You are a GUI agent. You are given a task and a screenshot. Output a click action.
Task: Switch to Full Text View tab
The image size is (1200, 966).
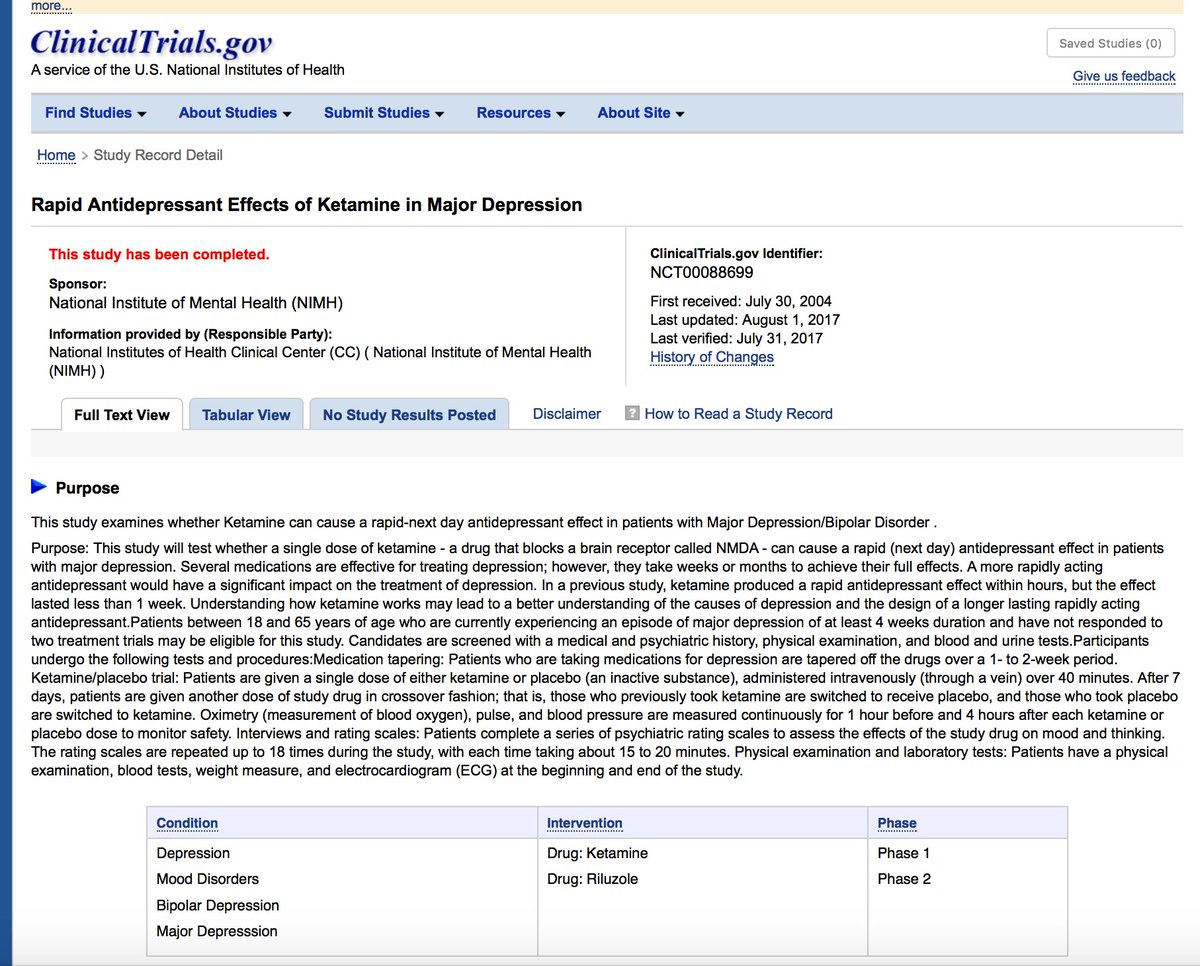(122, 415)
